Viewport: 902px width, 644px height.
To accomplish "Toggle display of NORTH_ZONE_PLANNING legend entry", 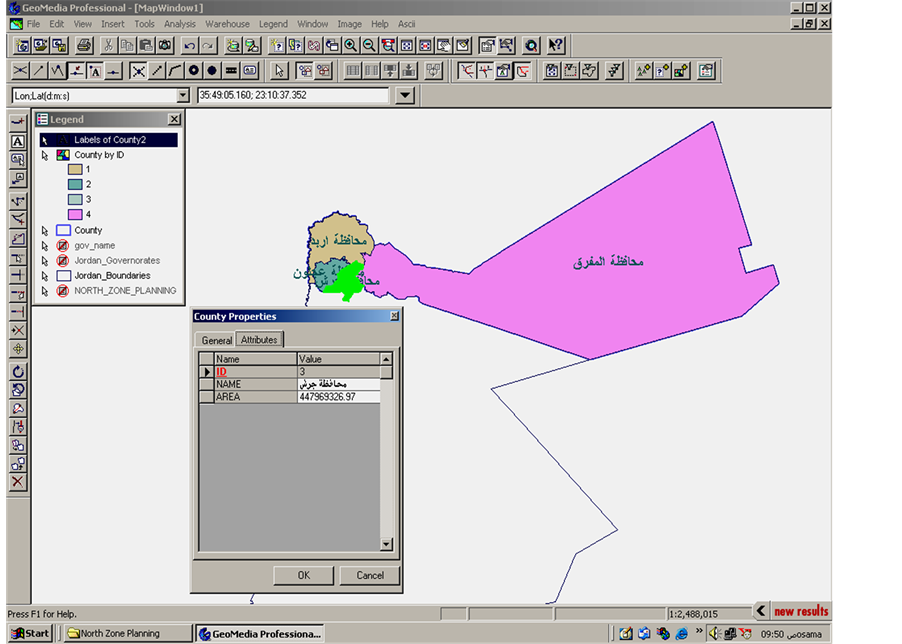I will [63, 291].
